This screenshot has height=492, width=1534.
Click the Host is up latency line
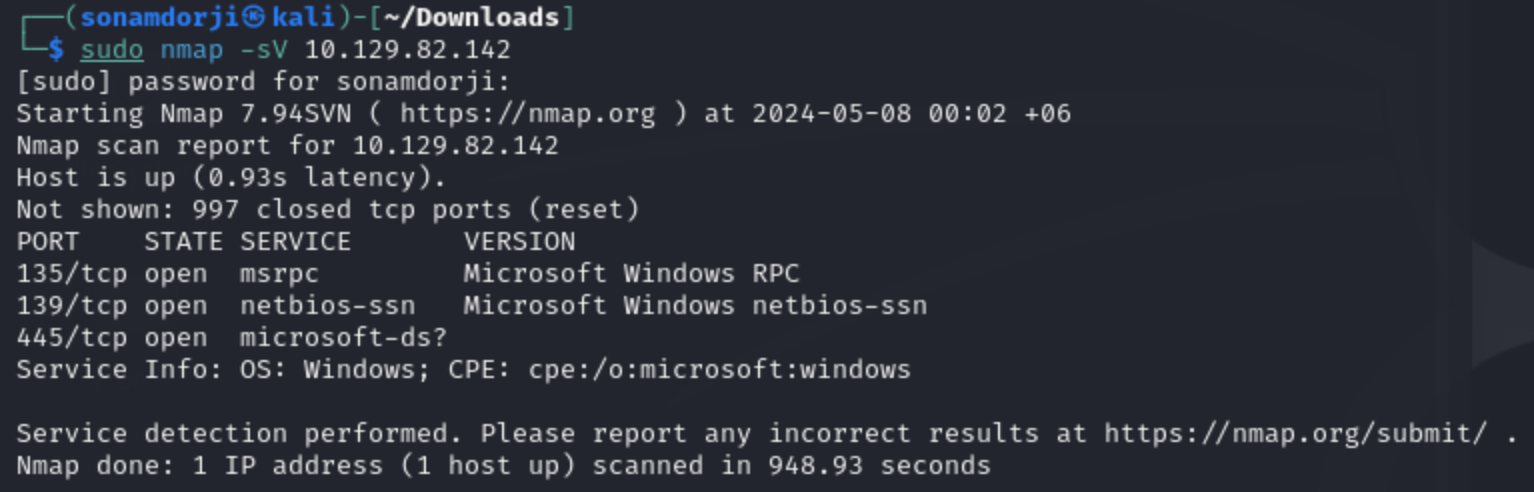point(232,178)
